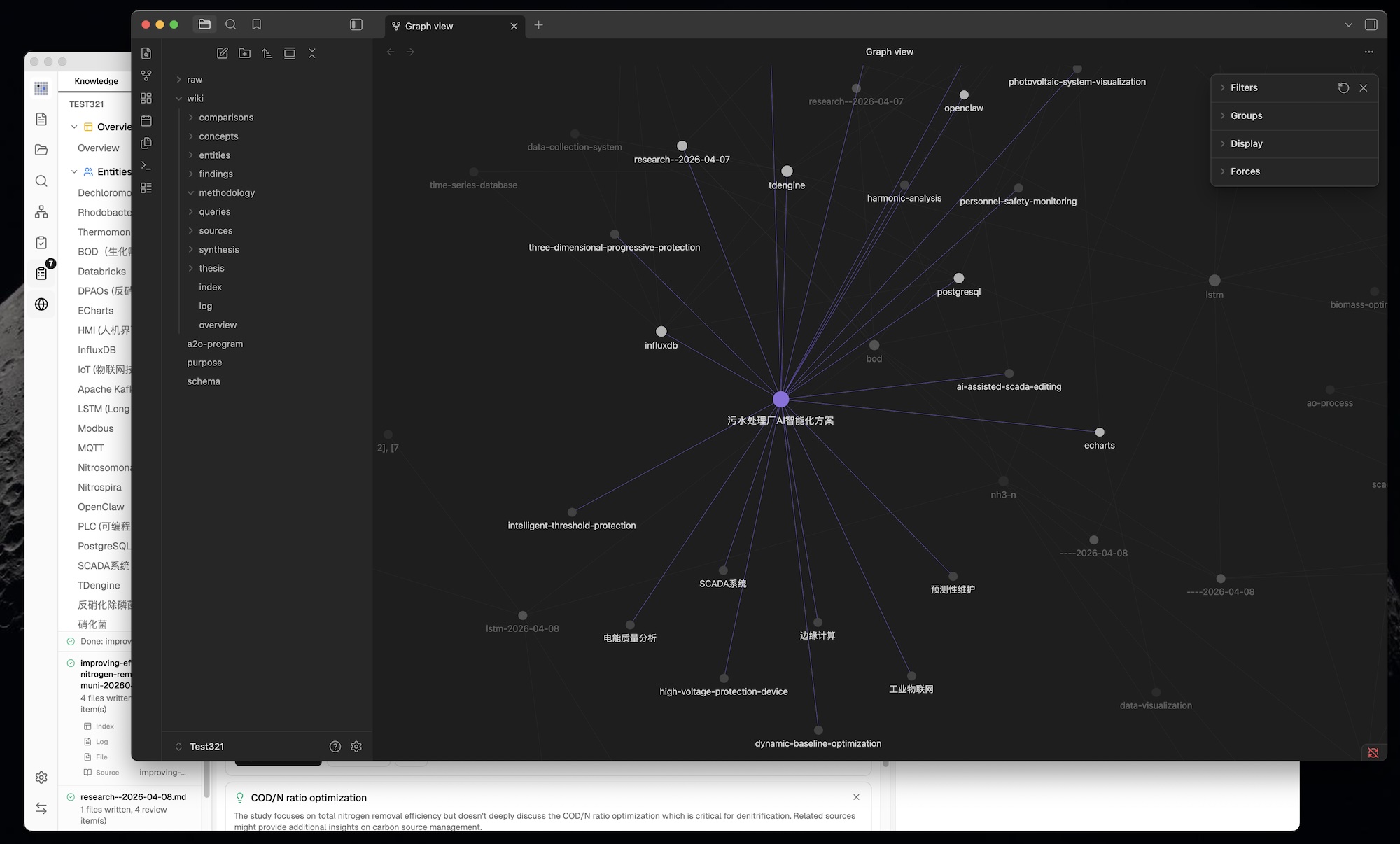1400x844 pixels.
Task: Toggle the right sidebar panel
Action: 1371,24
